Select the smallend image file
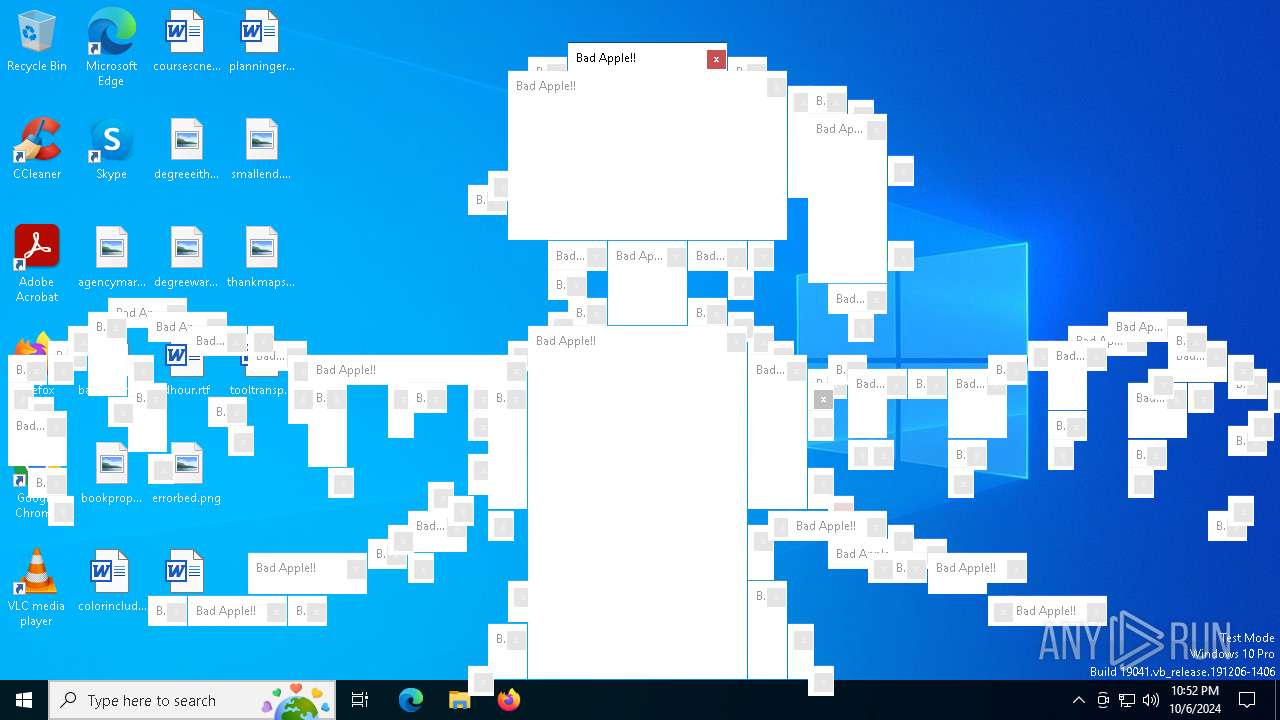Image resolution: width=1280 pixels, height=720 pixels. tap(261, 149)
